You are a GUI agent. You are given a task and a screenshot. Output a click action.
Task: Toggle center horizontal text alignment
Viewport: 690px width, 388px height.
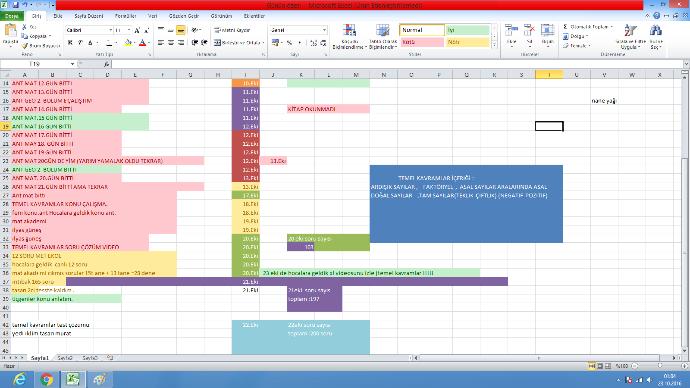tap(171, 43)
